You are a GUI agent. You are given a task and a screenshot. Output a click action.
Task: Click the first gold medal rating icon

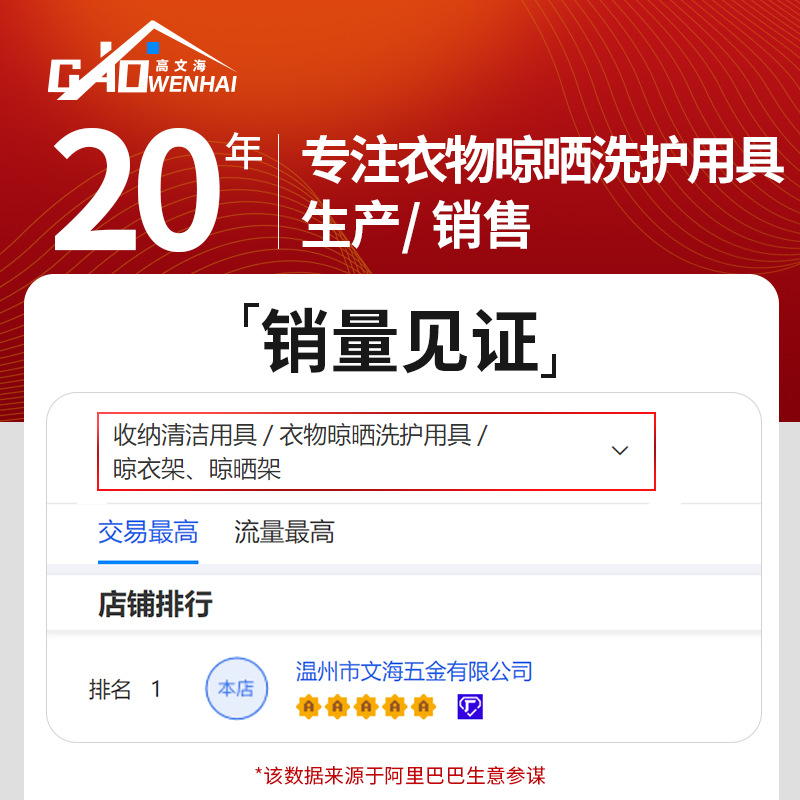308,707
